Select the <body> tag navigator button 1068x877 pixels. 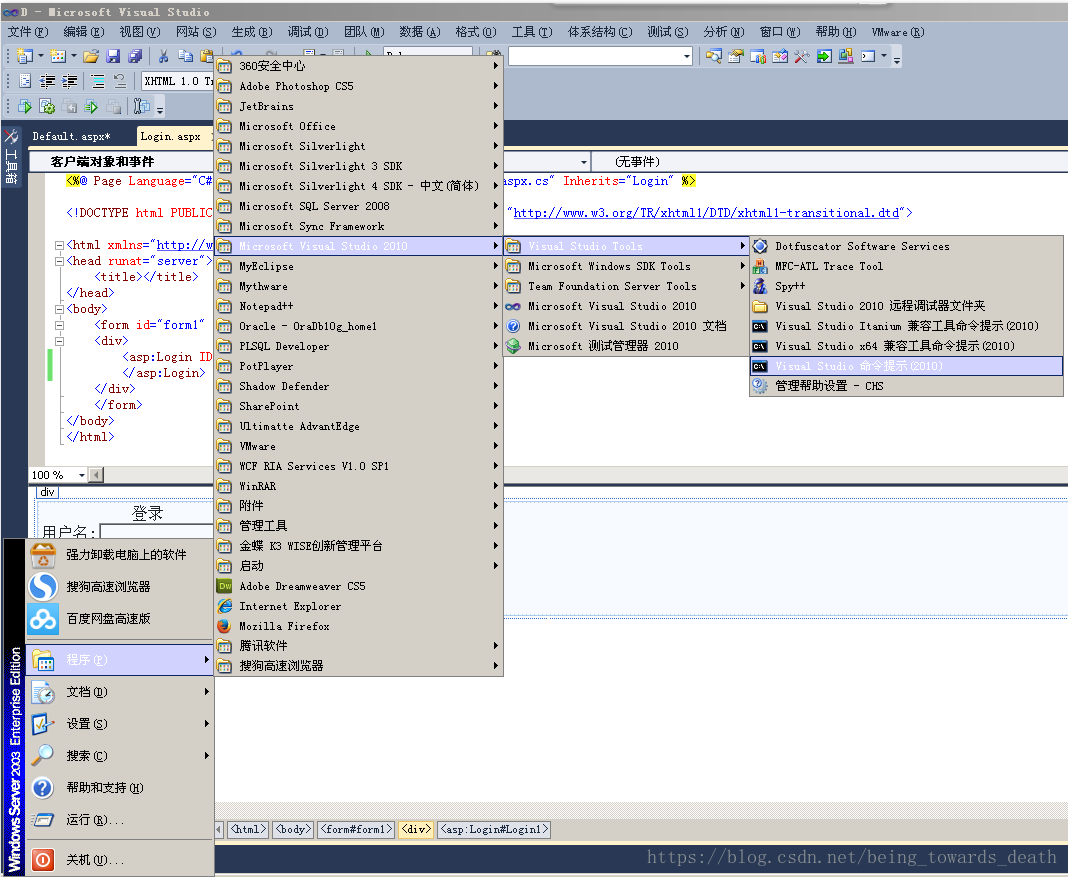coord(293,829)
